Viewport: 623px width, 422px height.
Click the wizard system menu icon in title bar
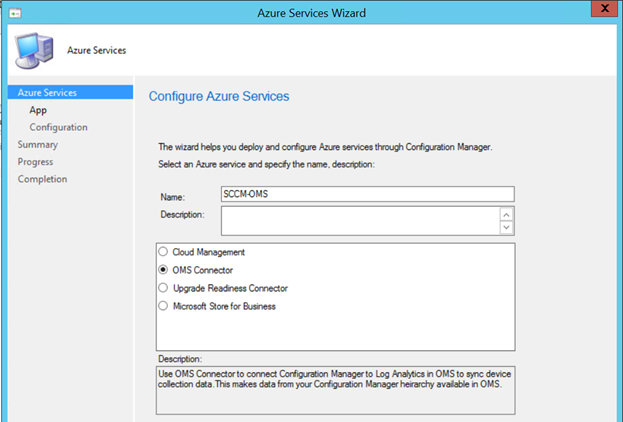tap(15, 13)
